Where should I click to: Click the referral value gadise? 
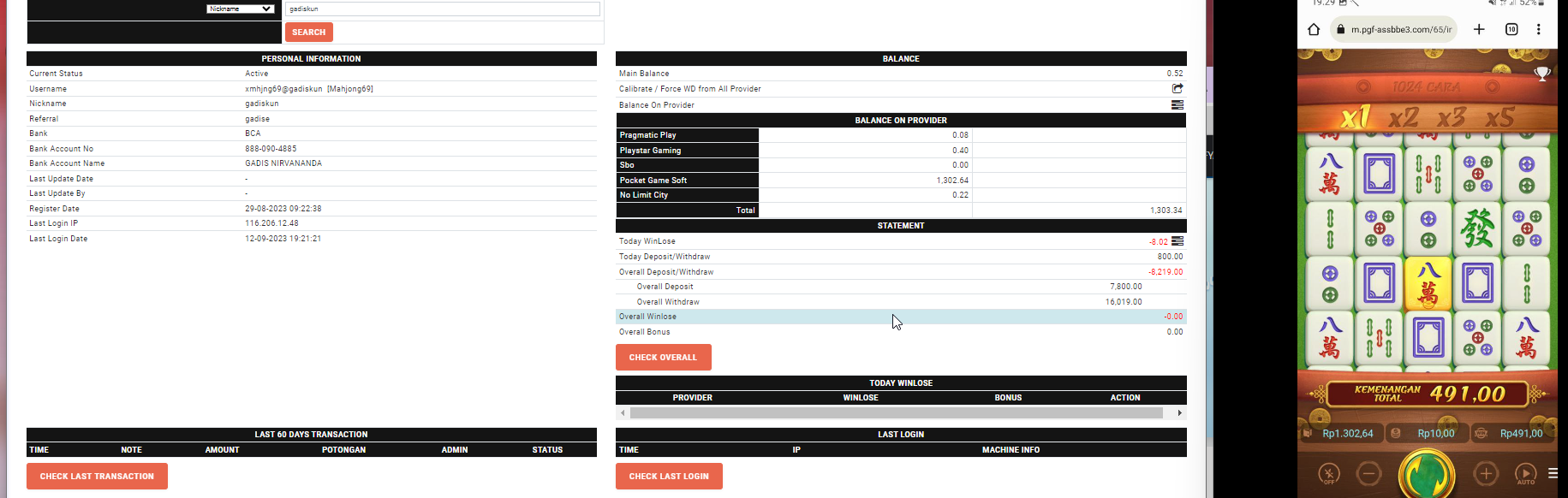257,118
